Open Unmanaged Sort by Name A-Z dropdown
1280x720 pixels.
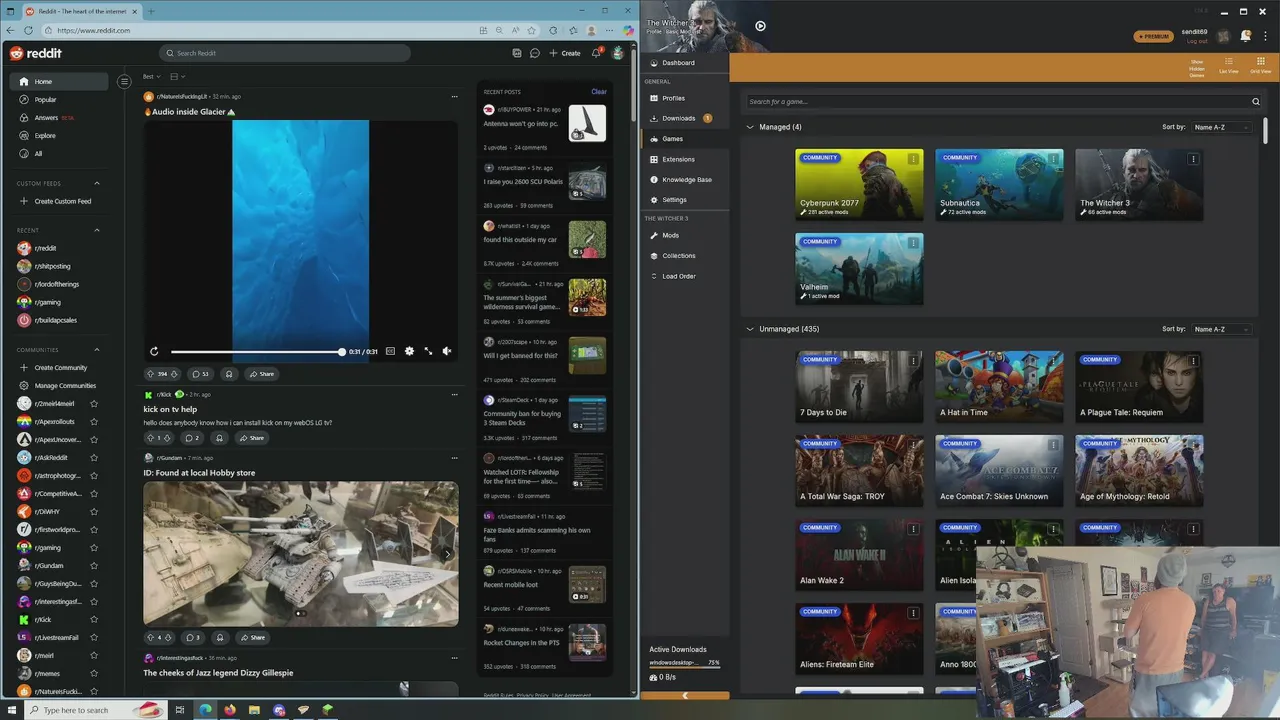[1222, 329]
